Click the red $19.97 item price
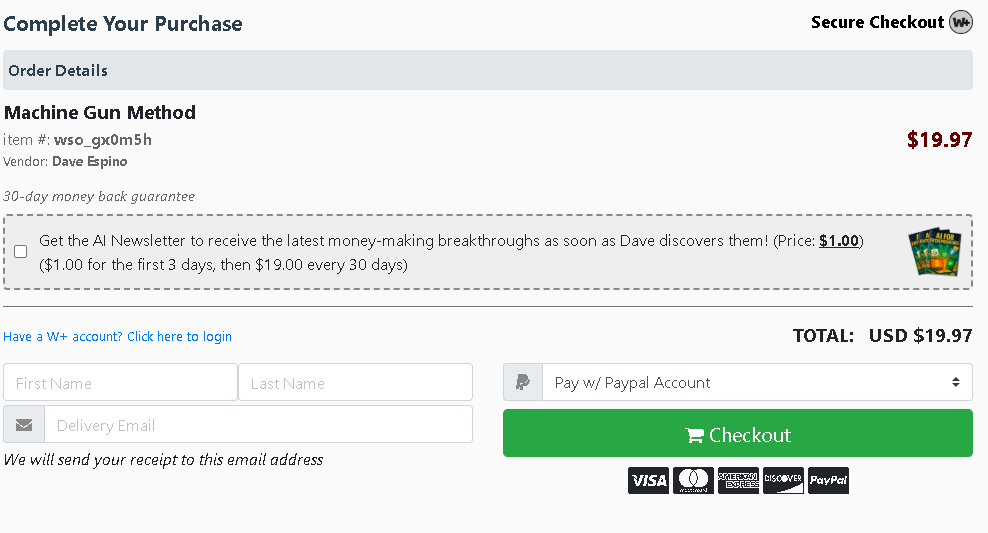Image resolution: width=988 pixels, height=533 pixels. [939, 140]
